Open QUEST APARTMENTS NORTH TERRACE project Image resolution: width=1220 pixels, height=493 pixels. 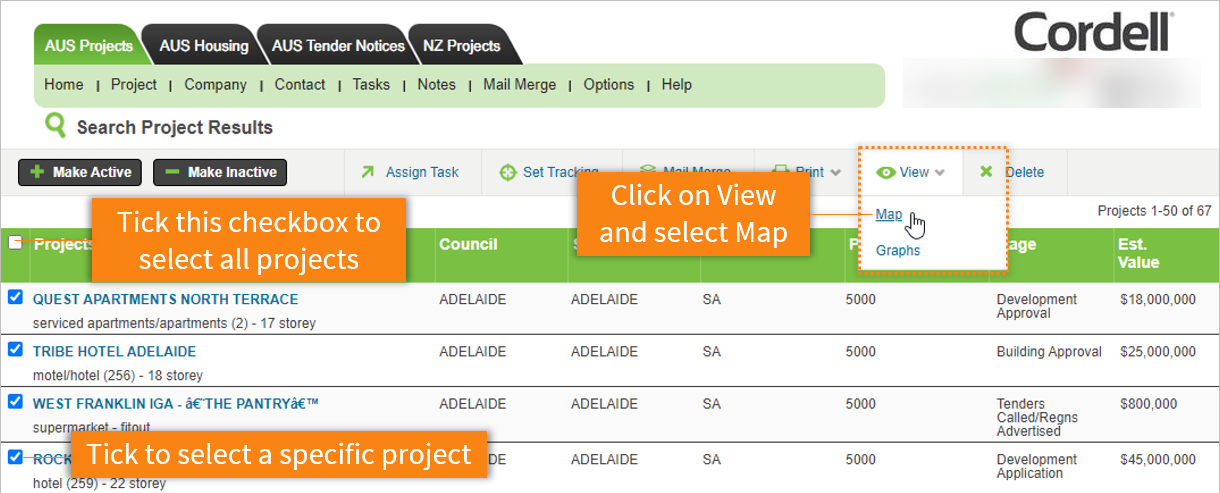(165, 299)
